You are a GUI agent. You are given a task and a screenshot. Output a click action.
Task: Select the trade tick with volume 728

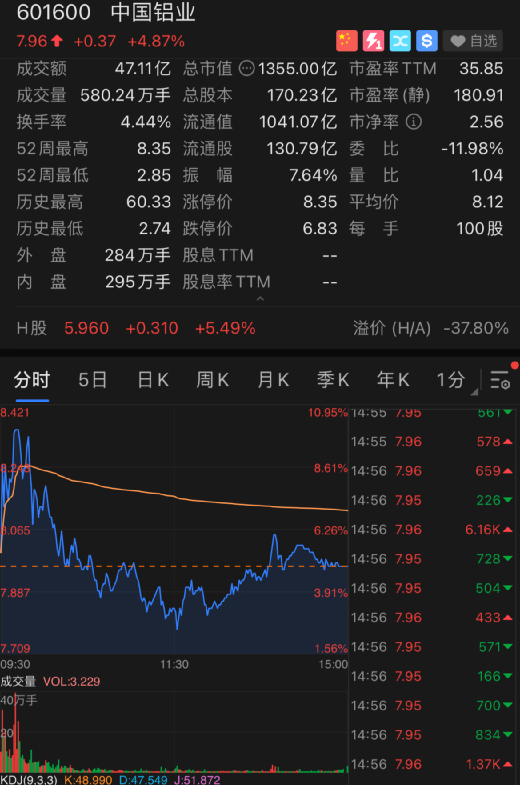tap(432, 559)
